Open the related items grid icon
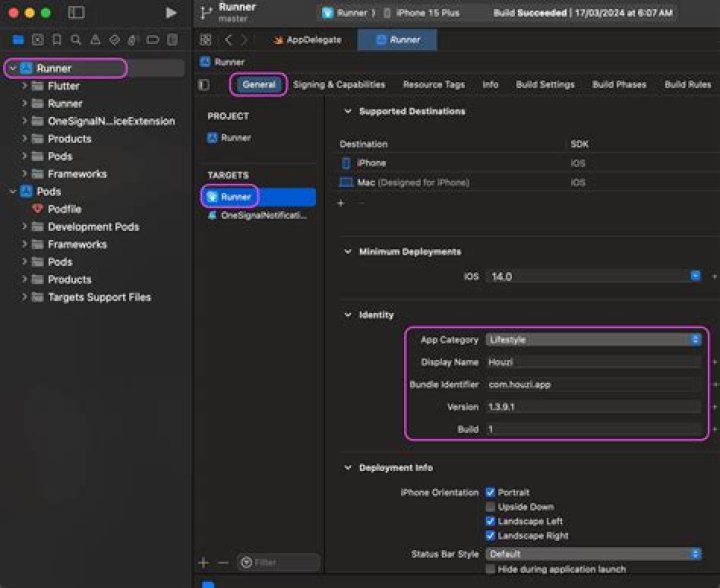This screenshot has width=720, height=588. pyautogui.click(x=206, y=39)
